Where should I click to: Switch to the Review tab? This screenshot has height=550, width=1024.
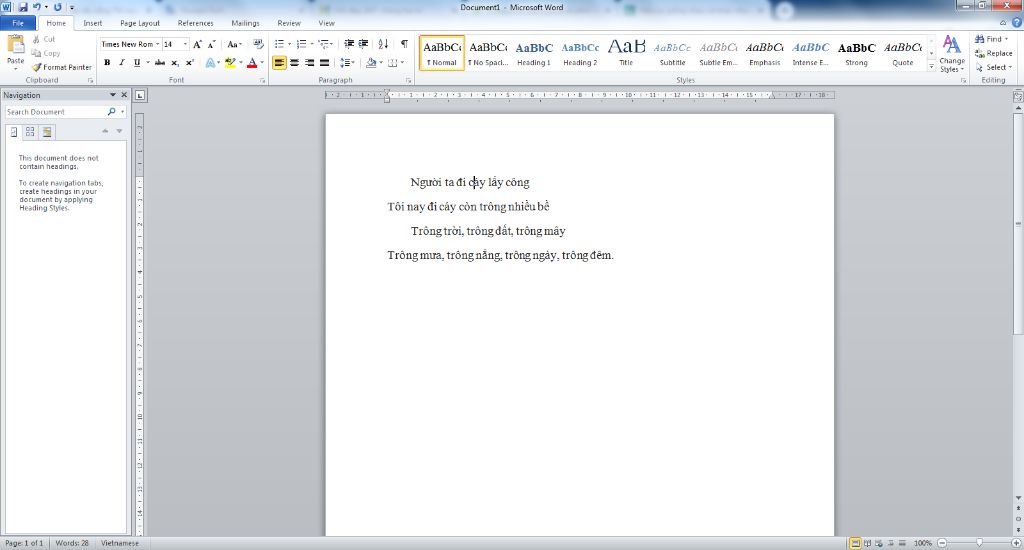pyautogui.click(x=289, y=23)
